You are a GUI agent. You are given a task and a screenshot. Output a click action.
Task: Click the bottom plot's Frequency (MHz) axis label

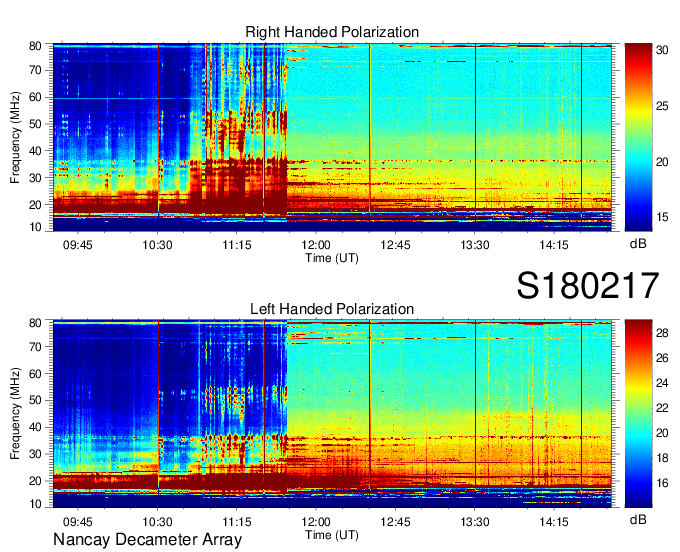(x=15, y=414)
